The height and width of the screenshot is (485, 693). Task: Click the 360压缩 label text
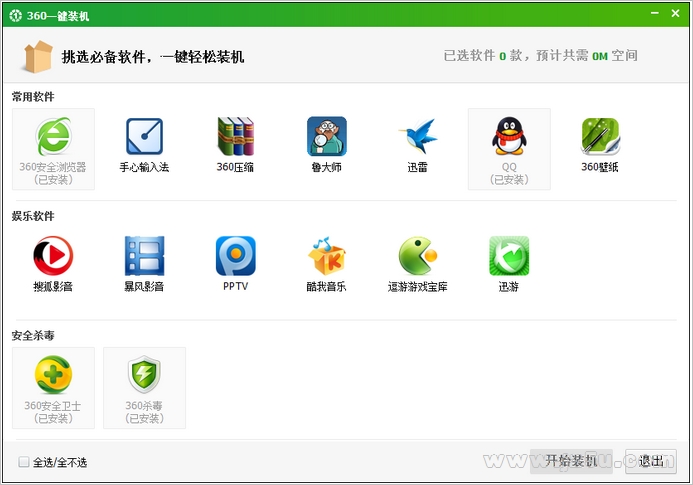pos(235,167)
